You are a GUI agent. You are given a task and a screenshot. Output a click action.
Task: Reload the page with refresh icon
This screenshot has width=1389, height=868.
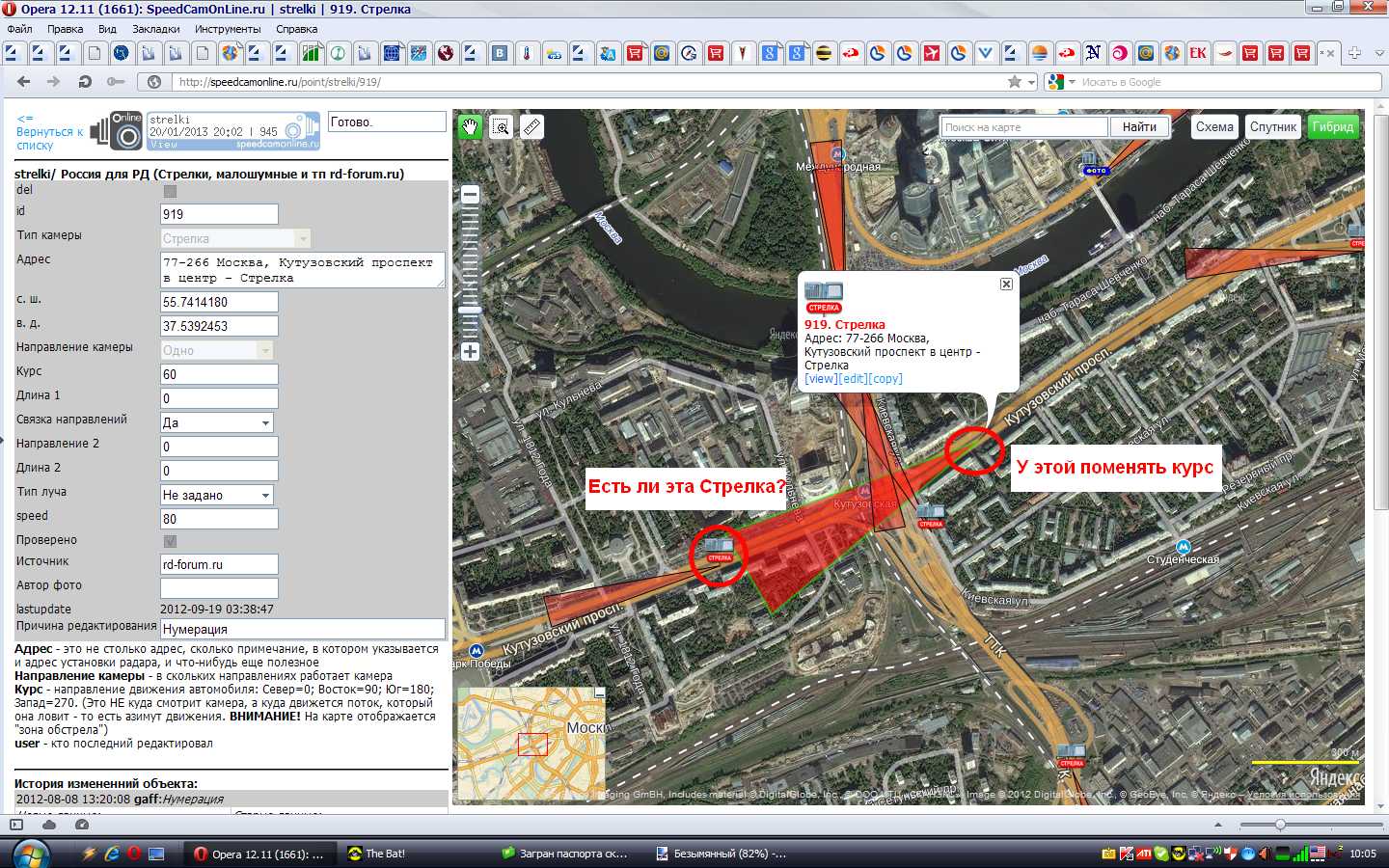click(x=85, y=82)
